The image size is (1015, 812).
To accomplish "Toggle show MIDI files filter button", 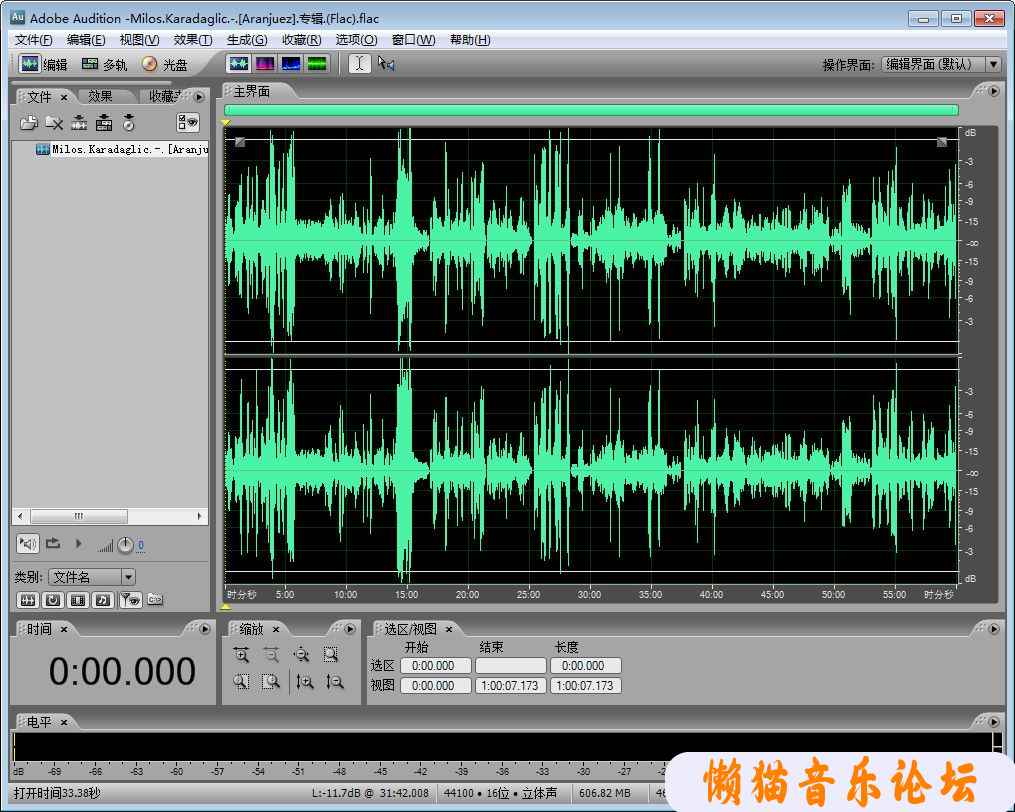I will 103,600.
